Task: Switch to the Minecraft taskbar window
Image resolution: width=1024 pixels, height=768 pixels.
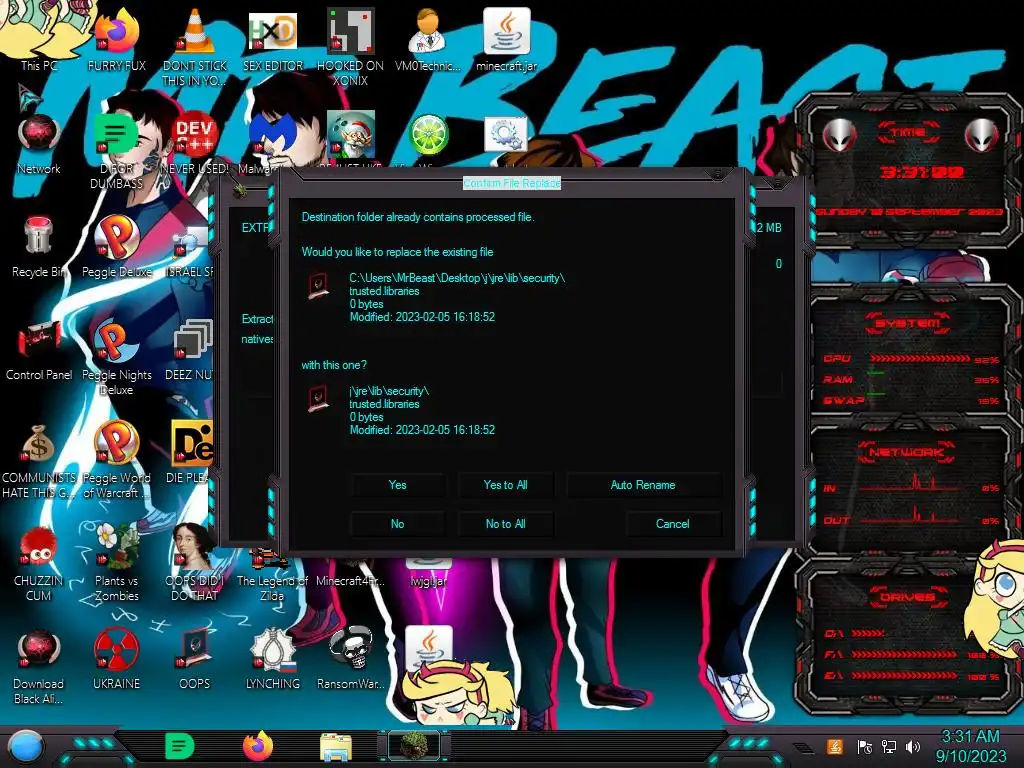Action: (414, 746)
